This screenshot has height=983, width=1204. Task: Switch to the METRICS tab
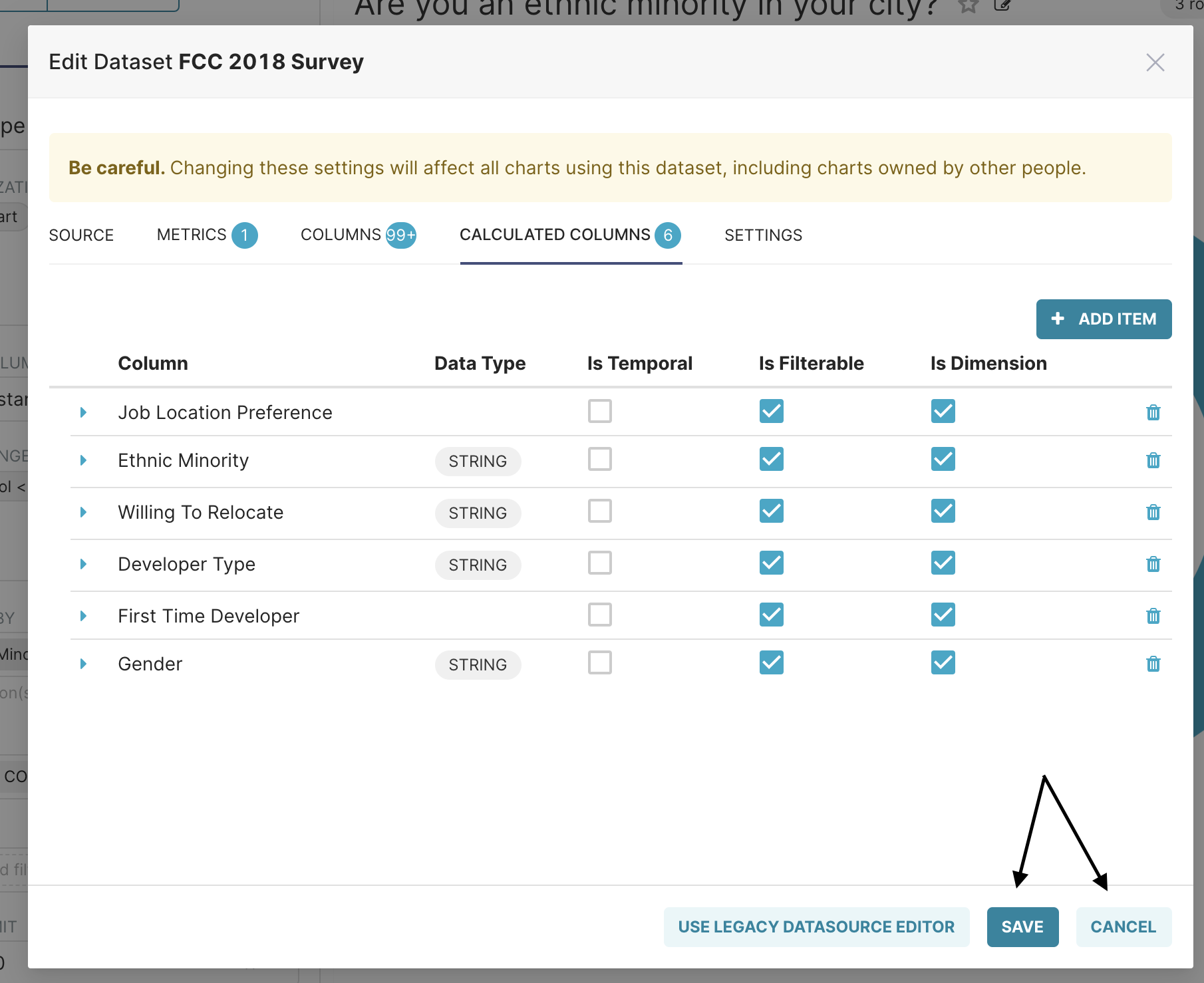click(x=192, y=235)
